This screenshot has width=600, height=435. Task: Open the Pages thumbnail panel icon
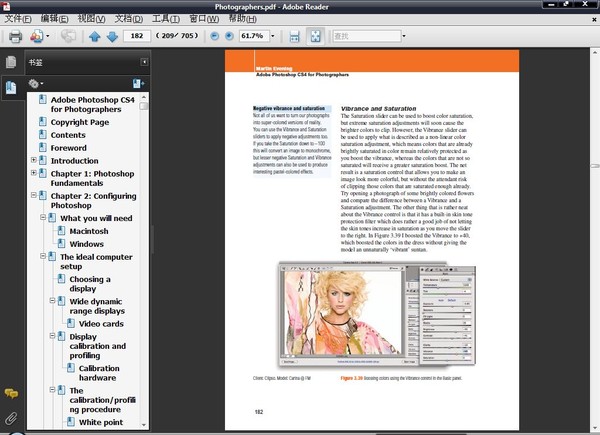(x=11, y=64)
